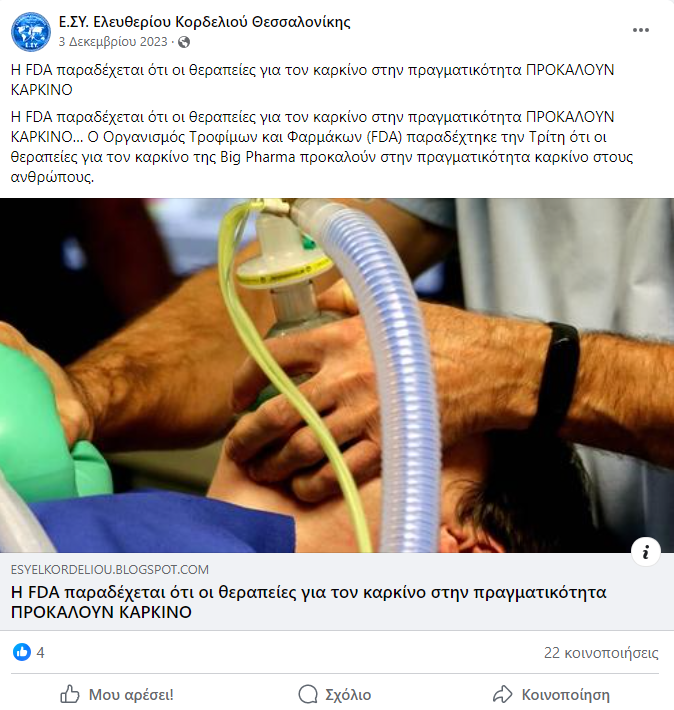674x710 pixels.
Task: Open the article headline below the image
Action: click(x=308, y=602)
